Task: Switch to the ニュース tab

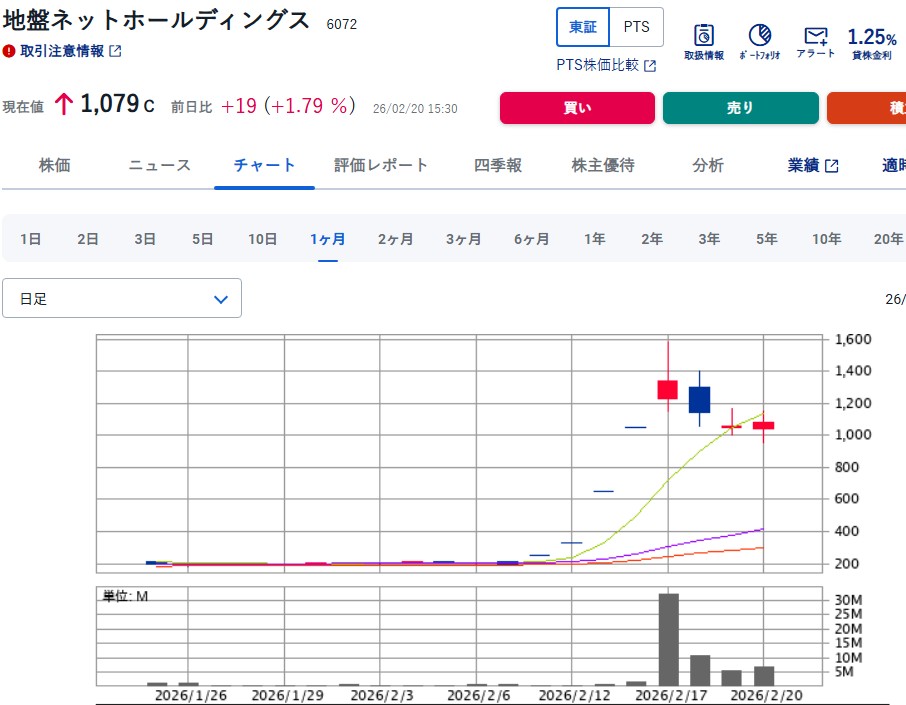Action: point(159,166)
